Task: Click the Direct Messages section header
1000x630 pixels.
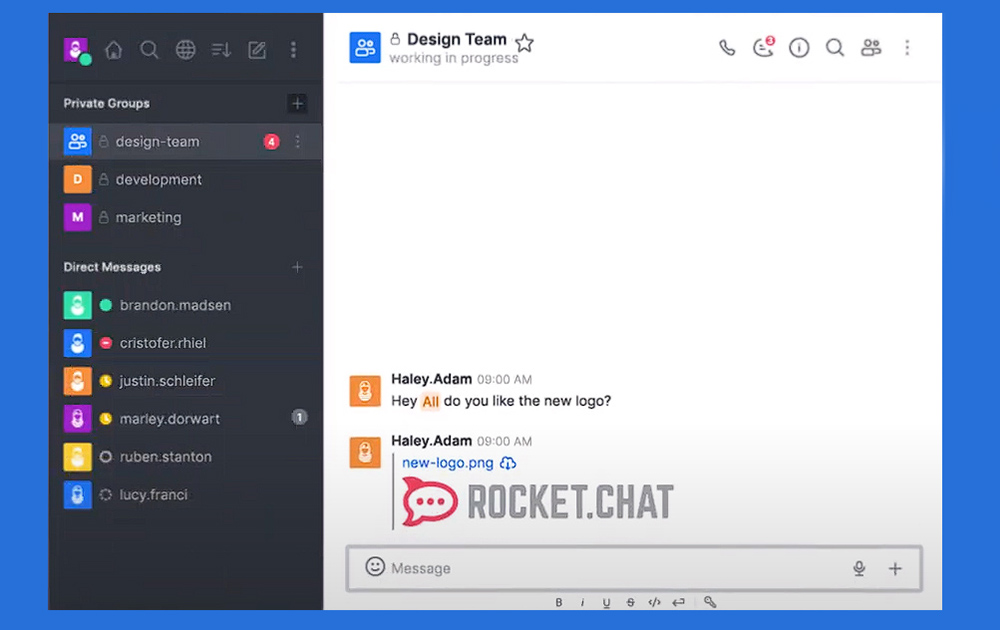Action: [112, 267]
